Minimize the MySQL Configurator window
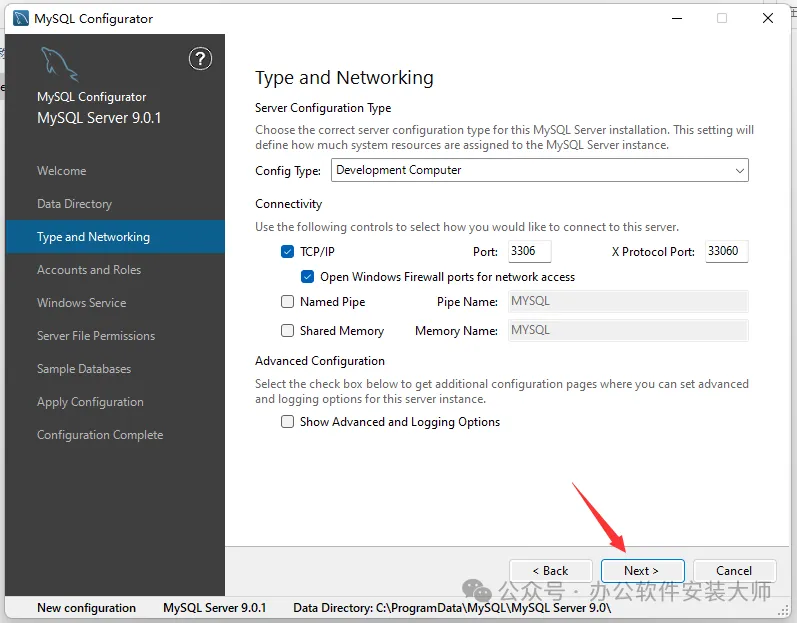Screen dimensions: 797x623 coord(677,18)
